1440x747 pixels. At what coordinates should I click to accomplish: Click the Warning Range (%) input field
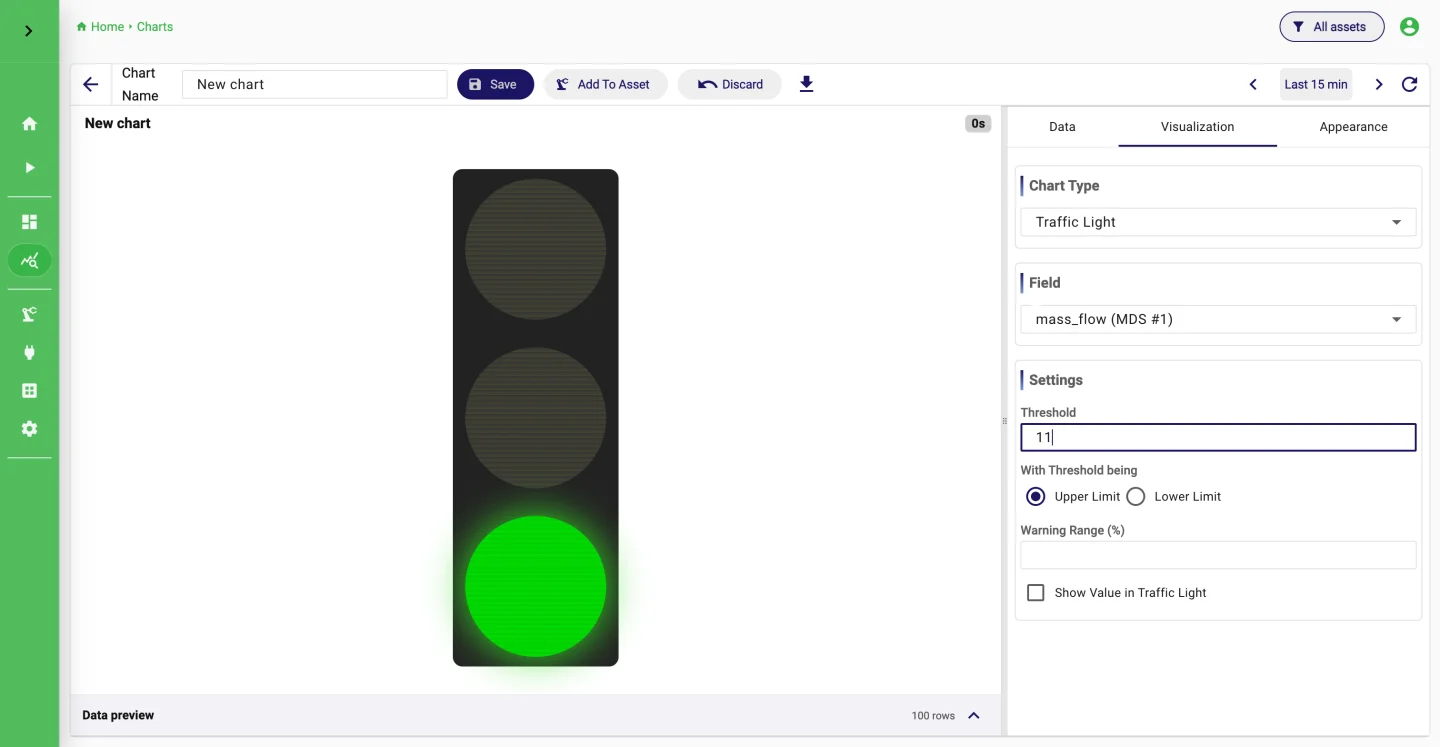[1218, 555]
